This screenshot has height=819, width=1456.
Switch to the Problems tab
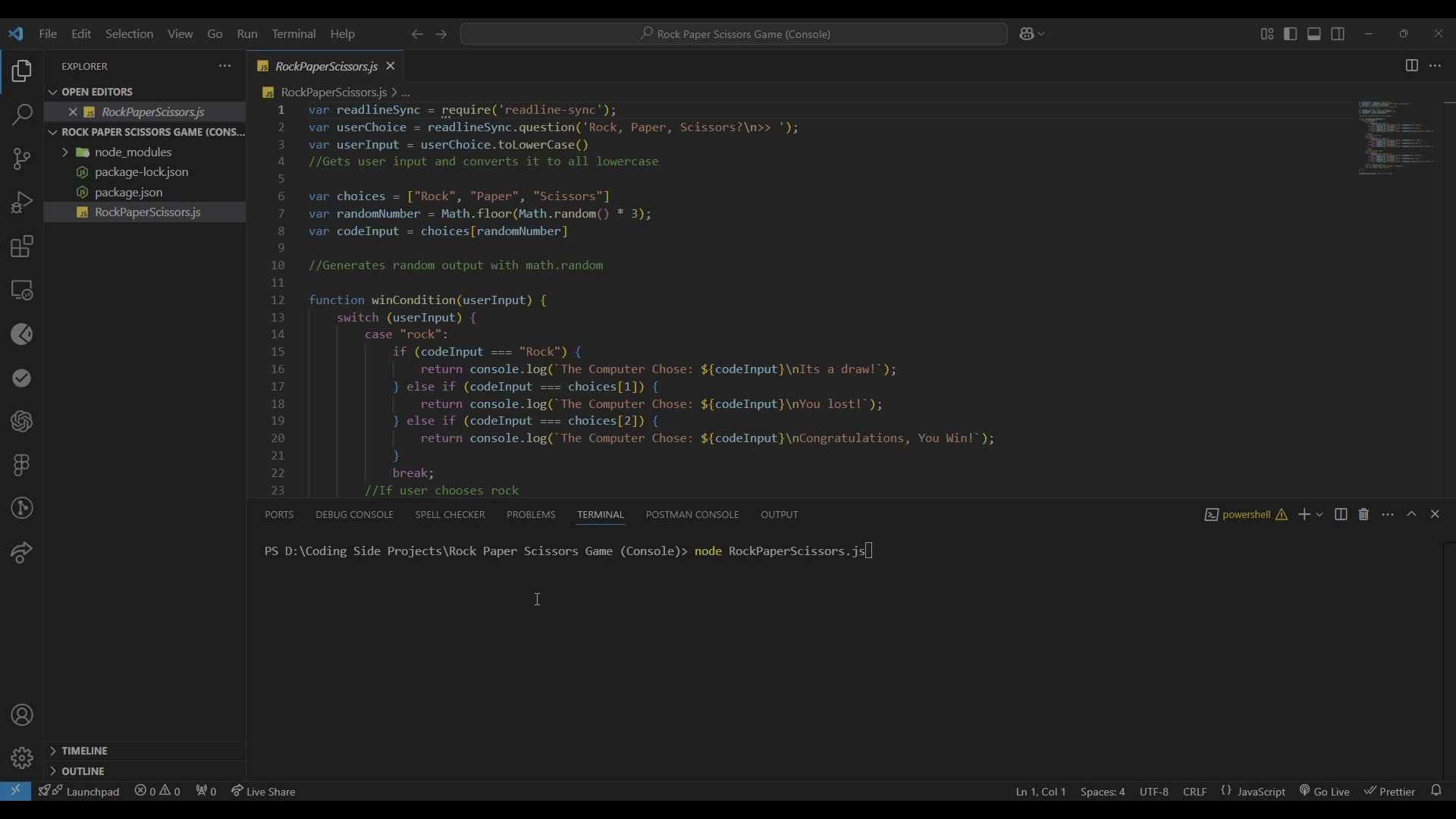[x=531, y=514]
